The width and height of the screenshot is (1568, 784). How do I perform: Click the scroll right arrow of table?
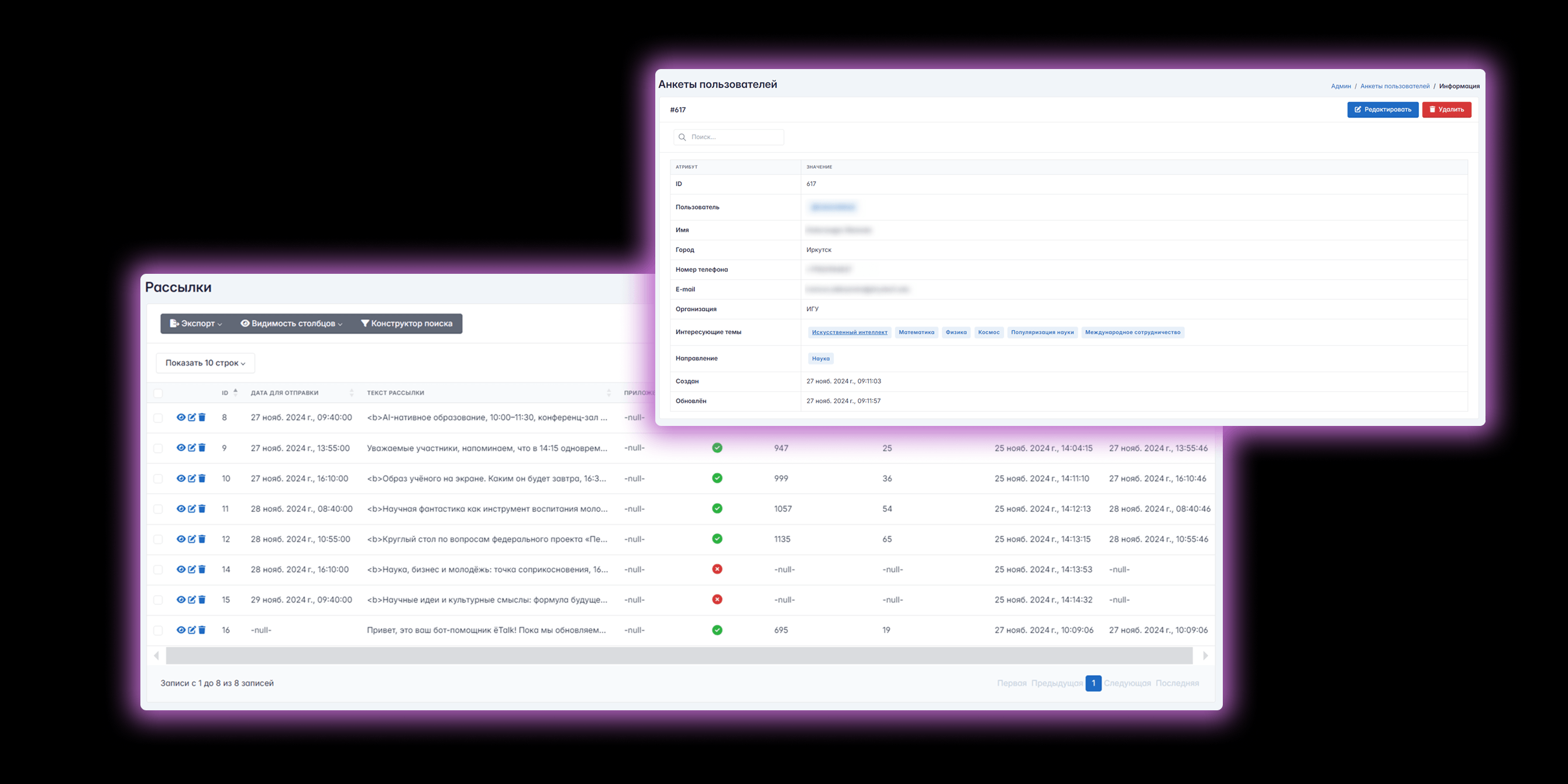(x=1205, y=655)
